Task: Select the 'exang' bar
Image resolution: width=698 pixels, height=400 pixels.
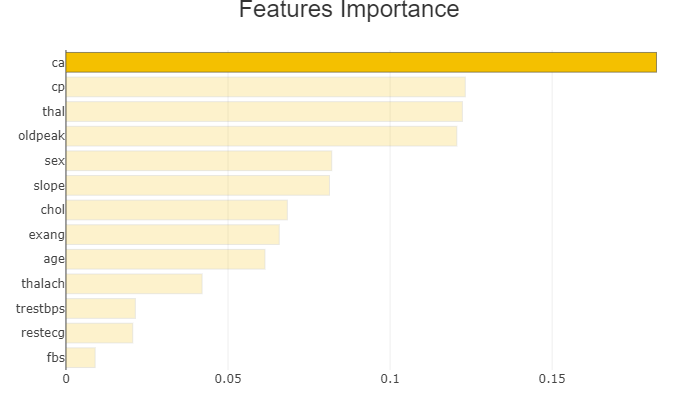Action: 172,234
